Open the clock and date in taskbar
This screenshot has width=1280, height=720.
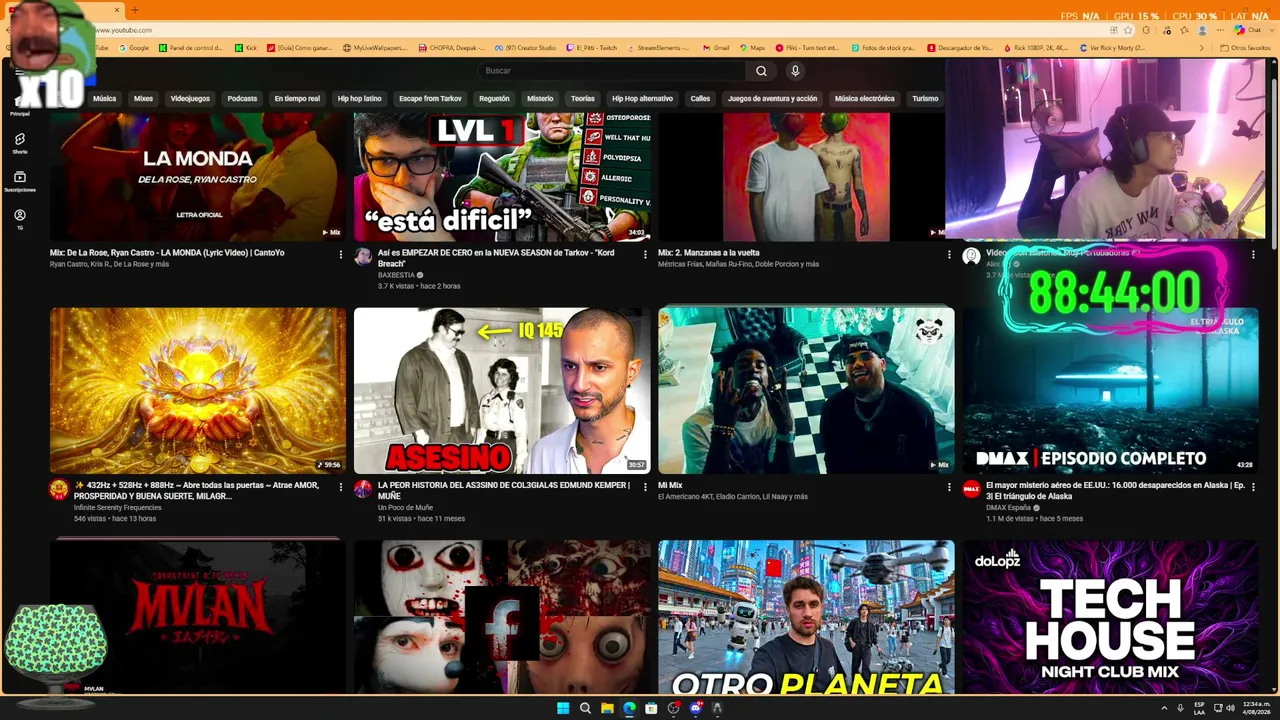pyautogui.click(x=1257, y=708)
